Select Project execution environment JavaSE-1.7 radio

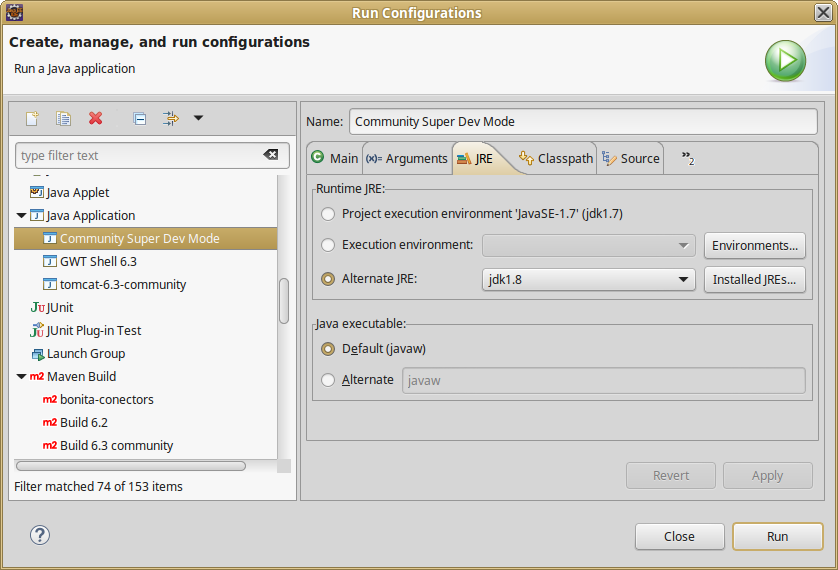(x=328, y=214)
